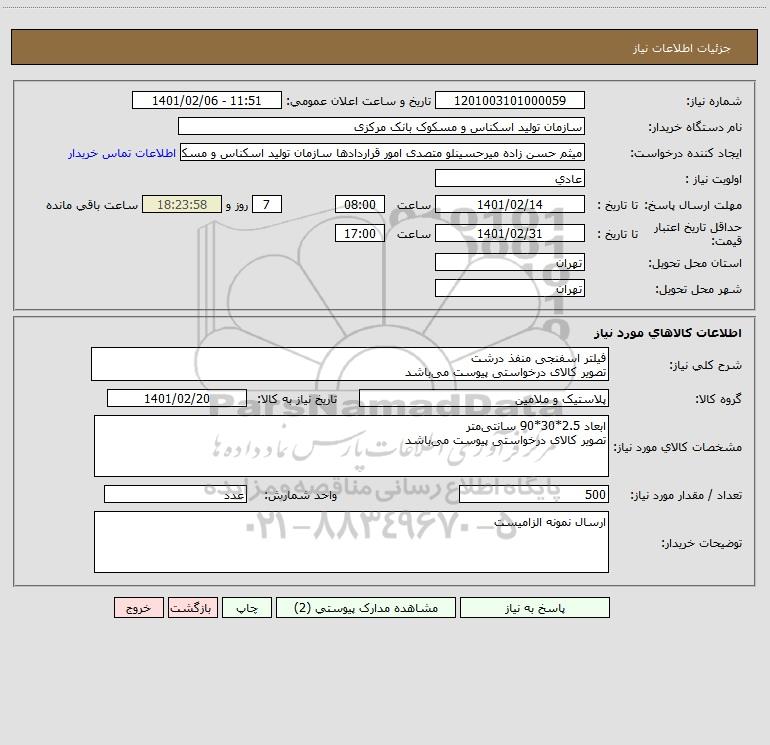This screenshot has height=745, width=770.
Task: Click the بازگشت back button
Action: (x=192, y=608)
